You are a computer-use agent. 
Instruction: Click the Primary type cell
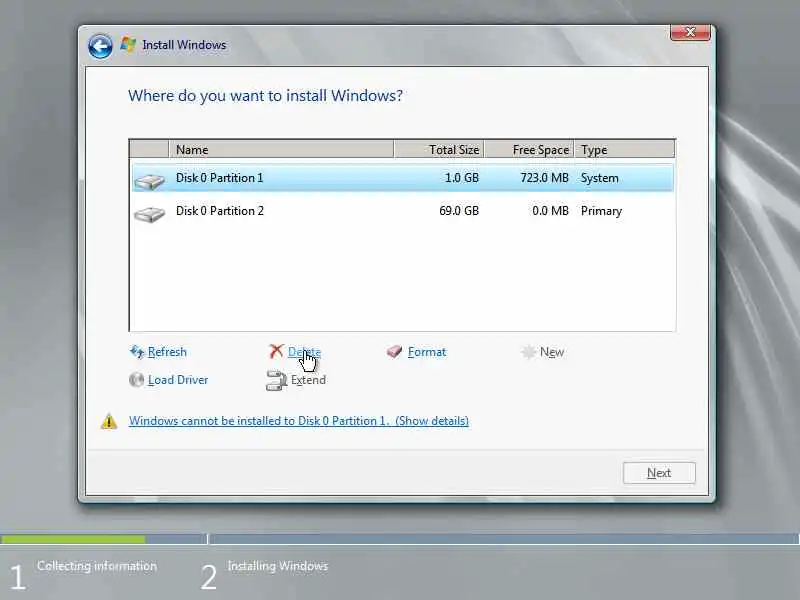[601, 211]
